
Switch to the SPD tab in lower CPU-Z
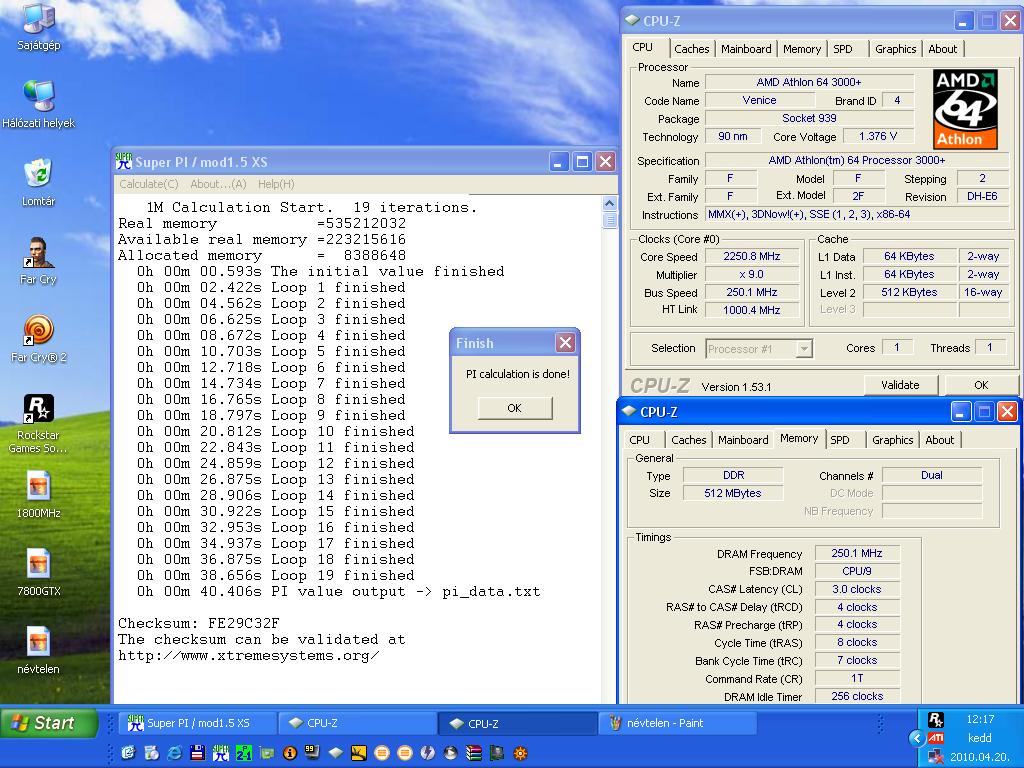(x=840, y=440)
